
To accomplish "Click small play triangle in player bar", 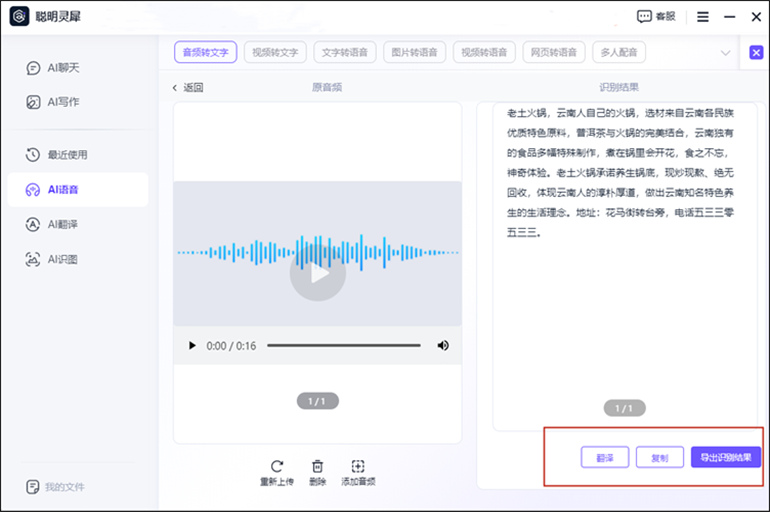I will 192,346.
